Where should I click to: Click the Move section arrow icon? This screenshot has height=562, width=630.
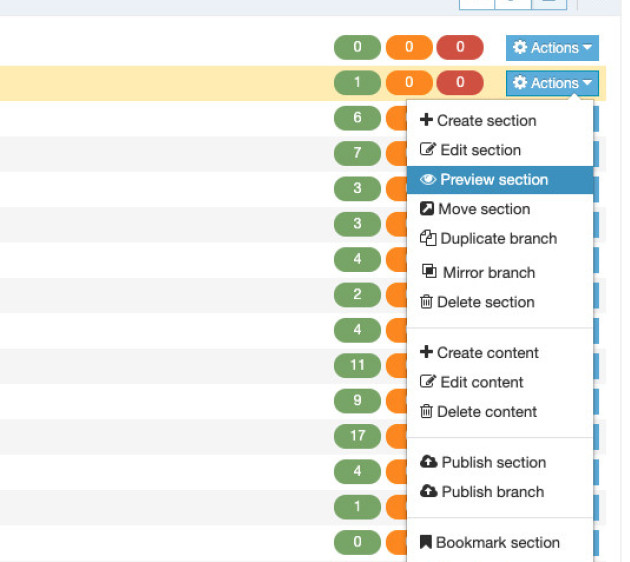[427, 210]
